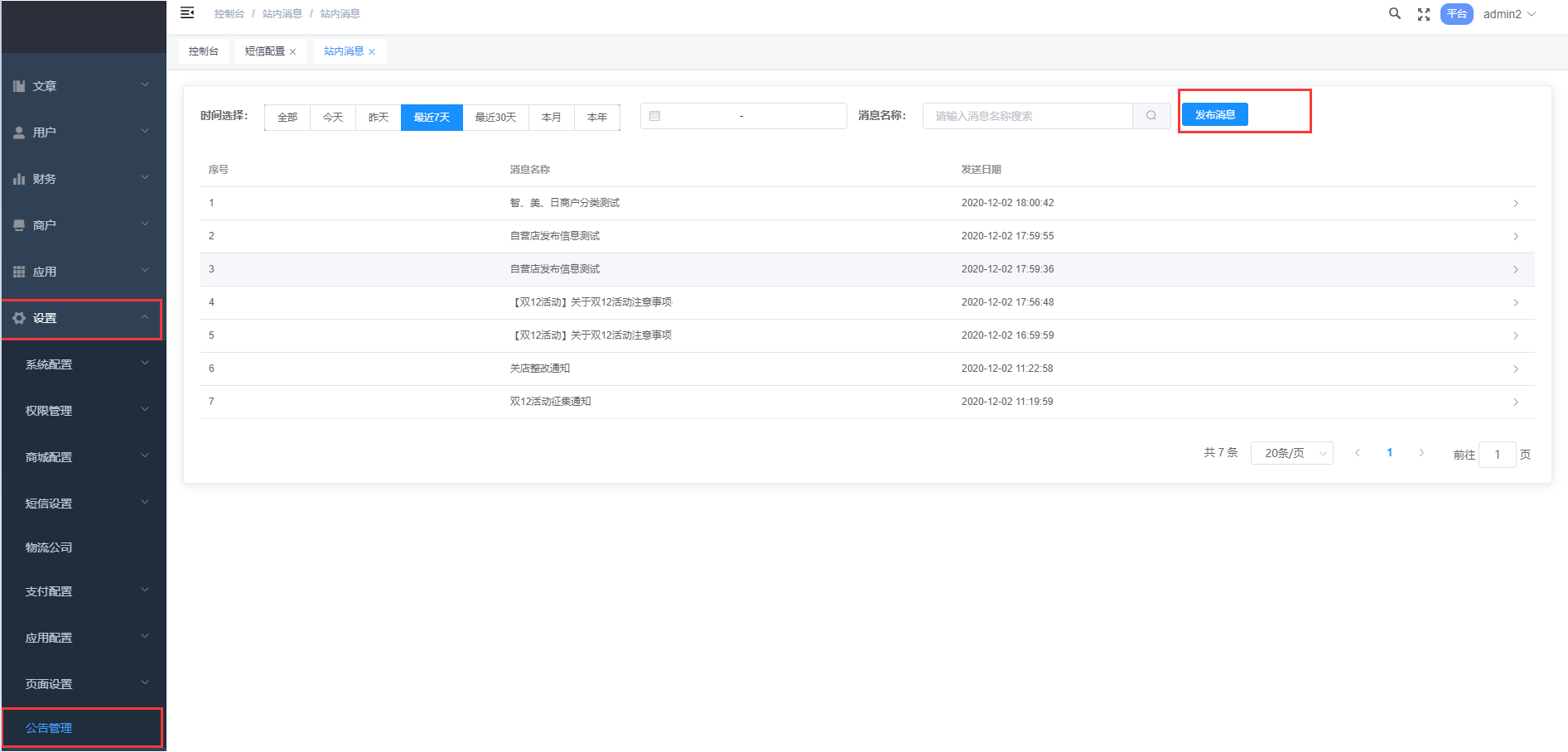This screenshot has height=752, width=1568.
Task: Expand the 商户 sidebar menu
Action: (x=83, y=225)
